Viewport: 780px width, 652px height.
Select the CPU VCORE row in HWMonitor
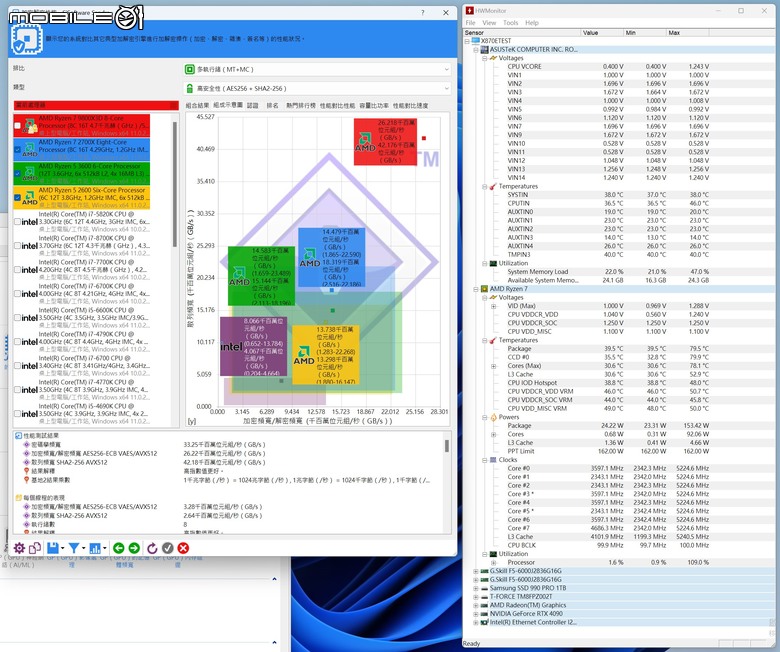pyautogui.click(x=608, y=67)
